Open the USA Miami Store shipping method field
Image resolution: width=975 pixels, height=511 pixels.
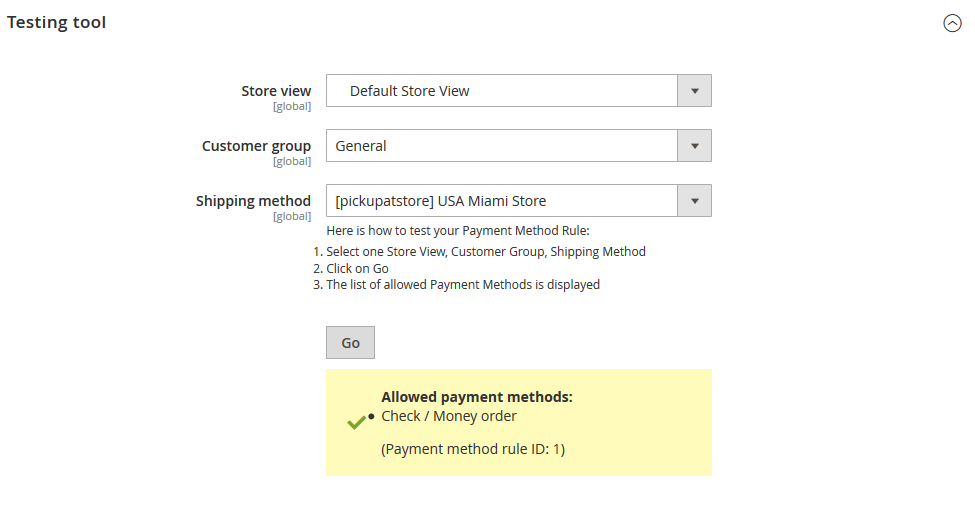(x=502, y=201)
